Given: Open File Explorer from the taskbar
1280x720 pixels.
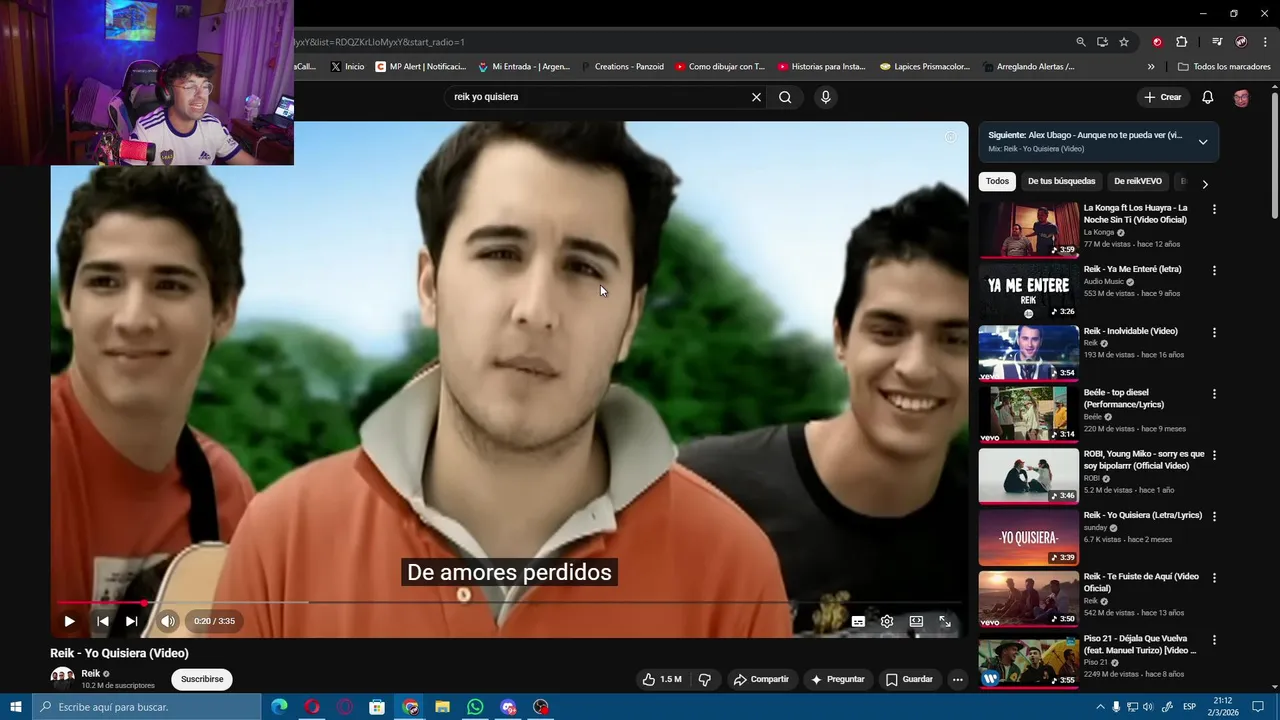Looking at the screenshot, I should coord(442,707).
